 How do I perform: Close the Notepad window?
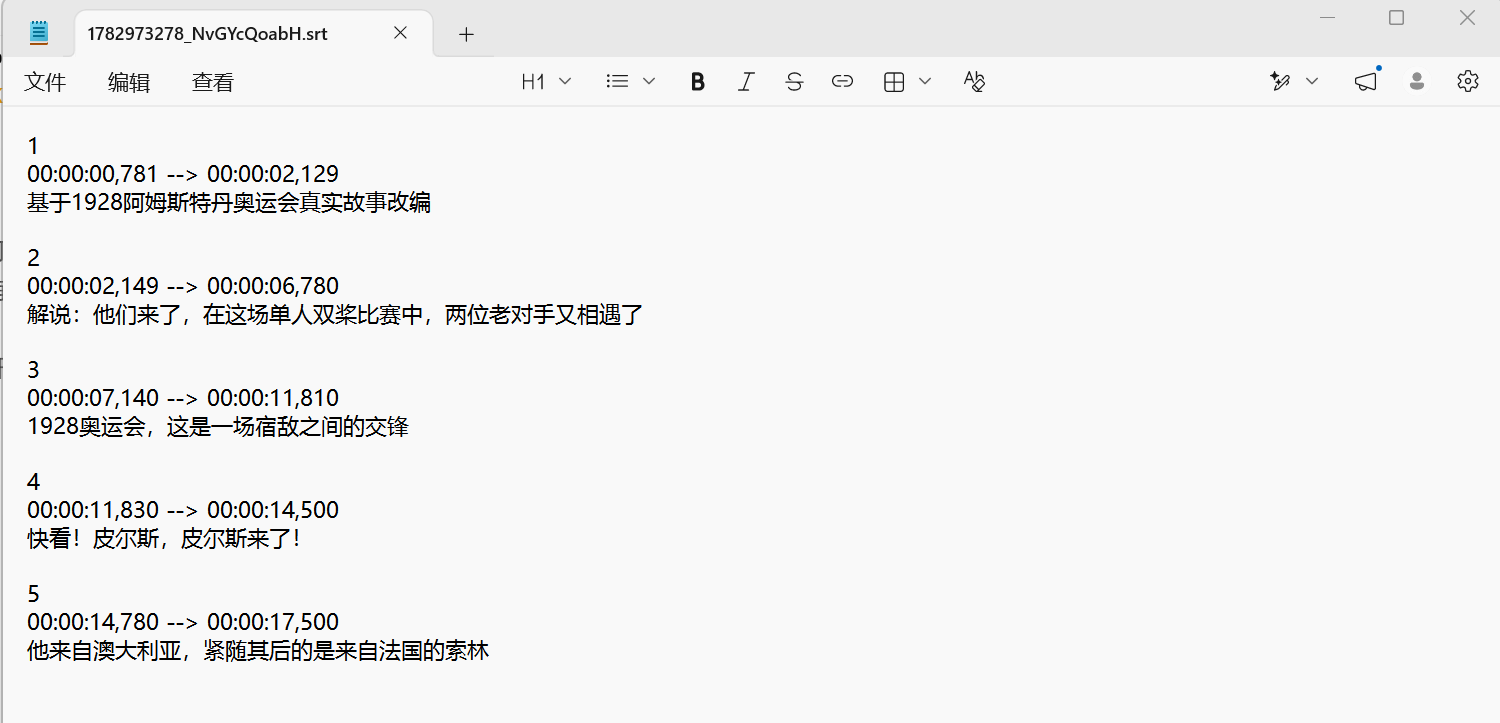tap(1467, 18)
